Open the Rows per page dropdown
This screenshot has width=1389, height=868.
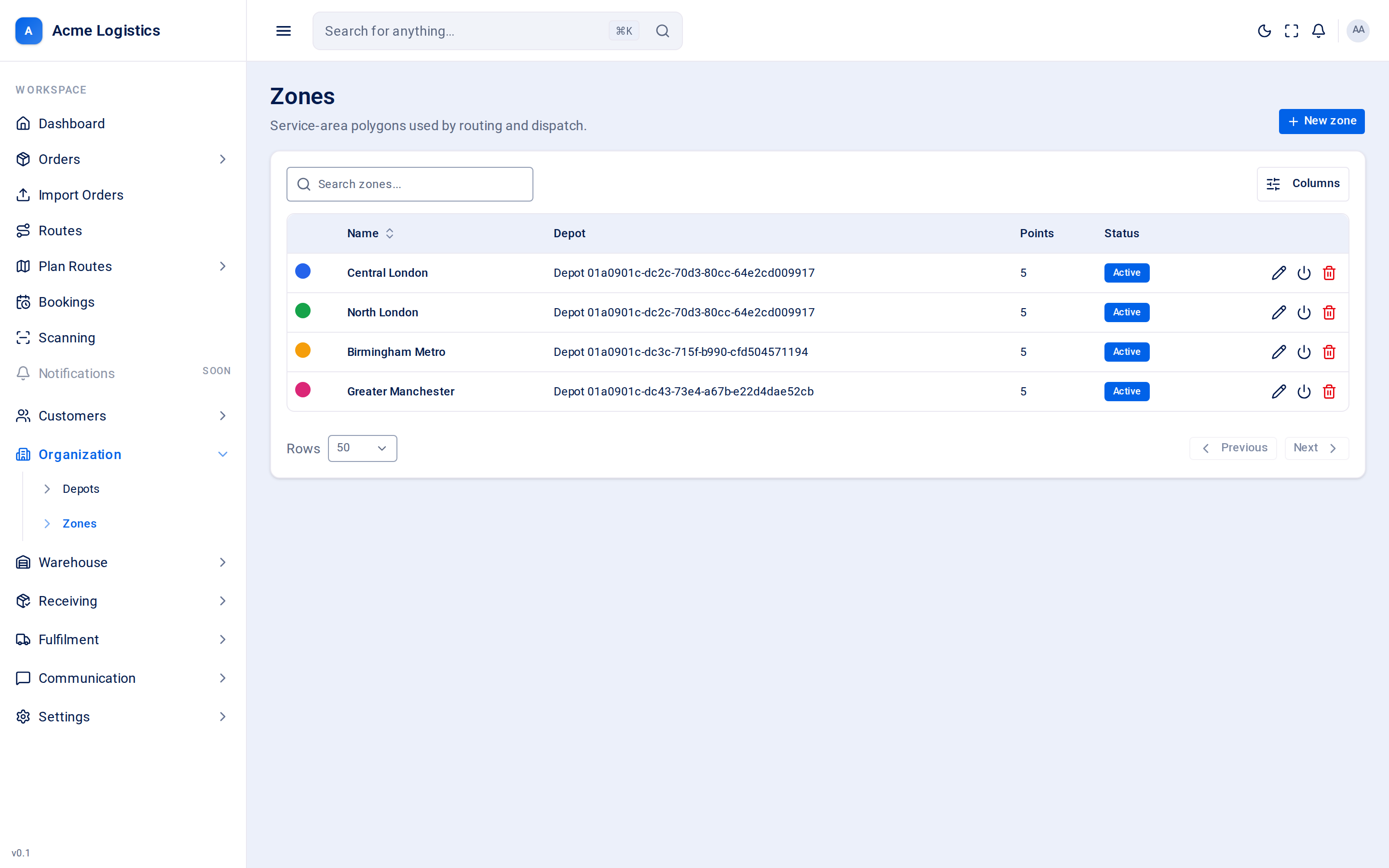pos(362,448)
